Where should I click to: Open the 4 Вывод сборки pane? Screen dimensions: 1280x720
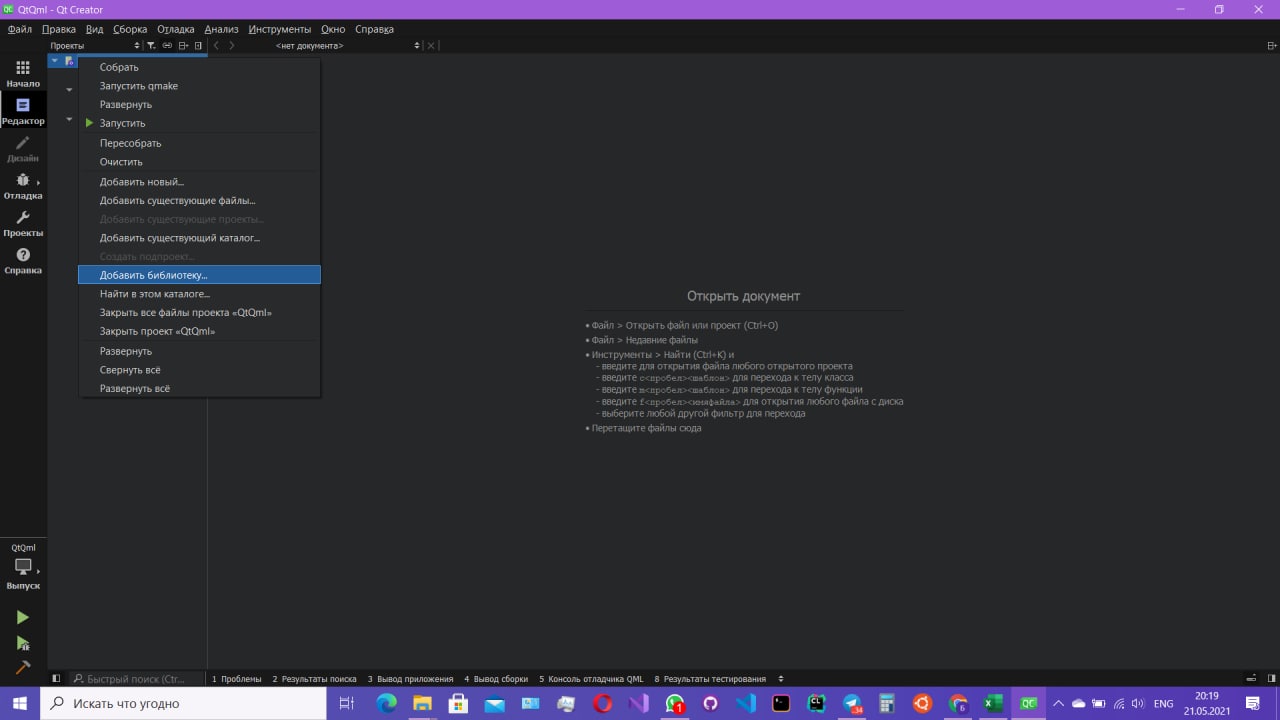point(496,679)
